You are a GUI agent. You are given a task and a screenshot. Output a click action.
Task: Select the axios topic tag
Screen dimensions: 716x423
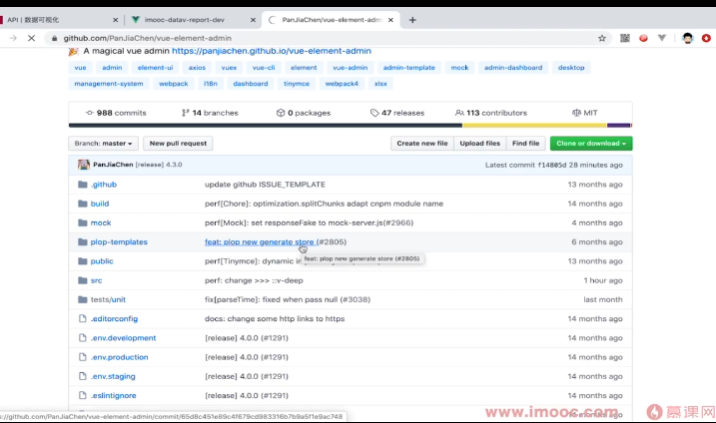click(197, 68)
